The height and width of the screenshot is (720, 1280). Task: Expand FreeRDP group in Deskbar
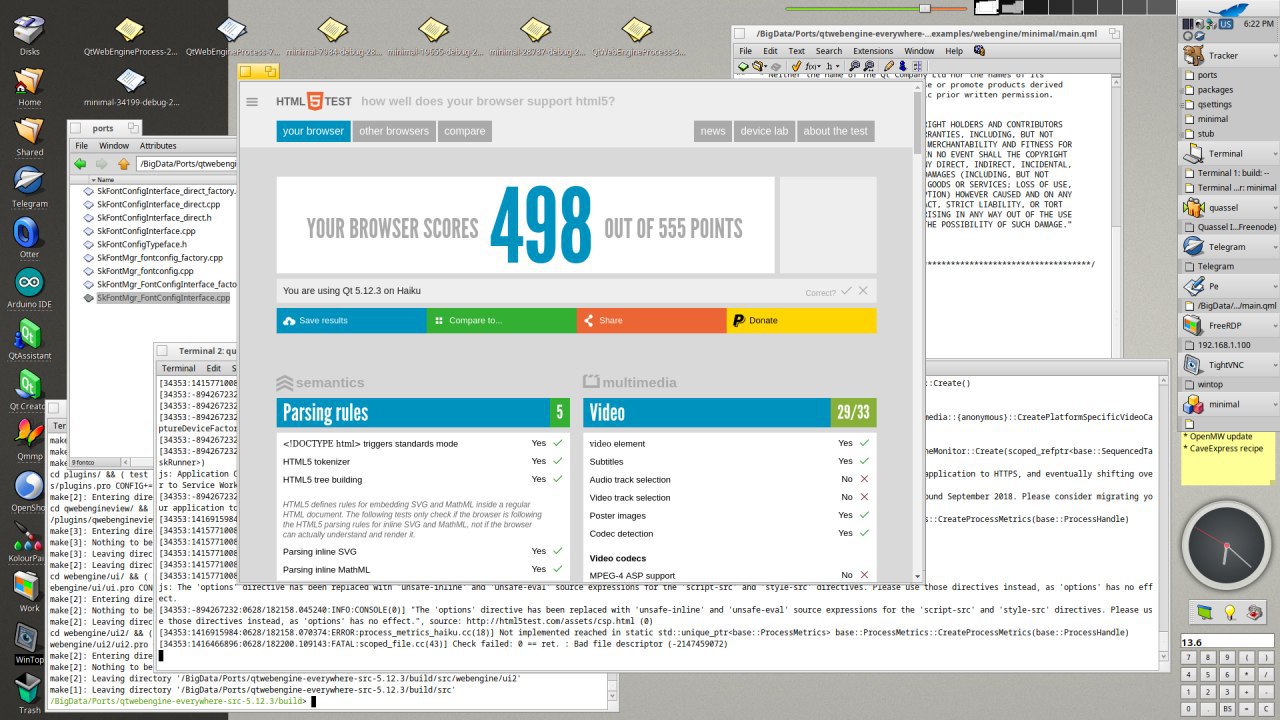point(1273,325)
